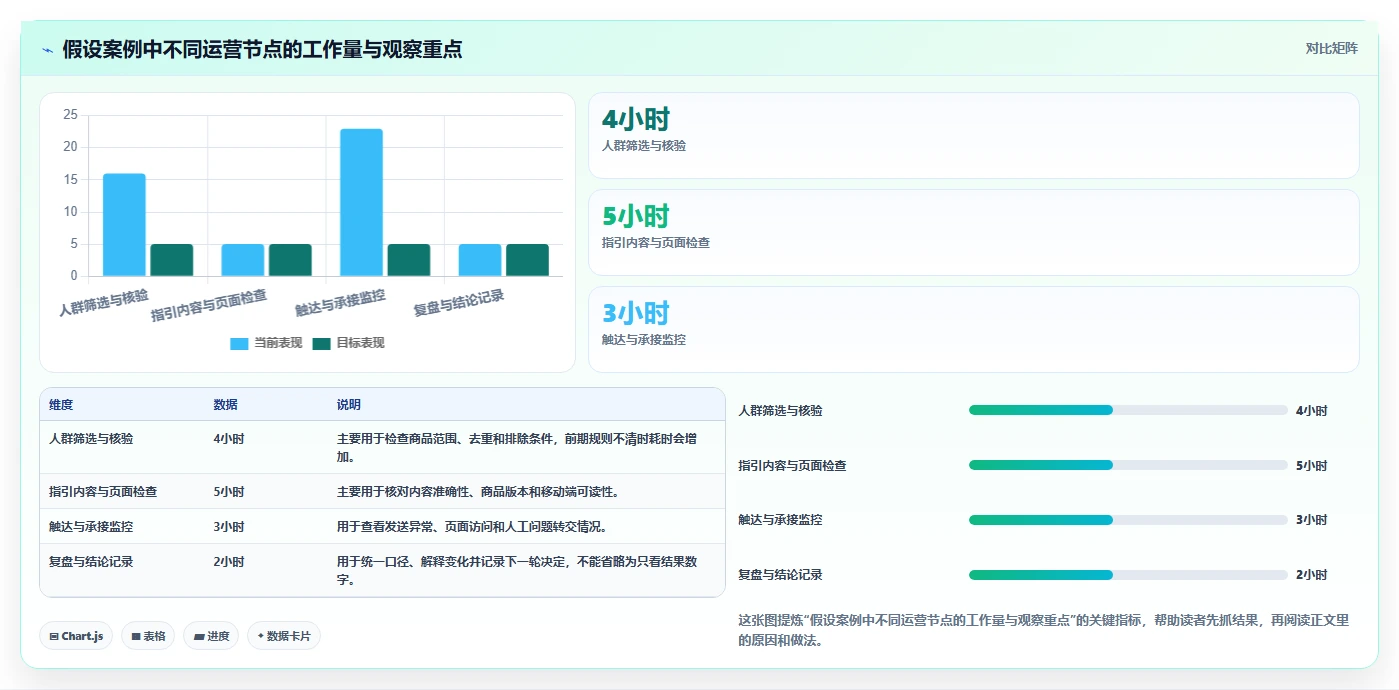Click the 5小时 cell in the table

(x=228, y=492)
